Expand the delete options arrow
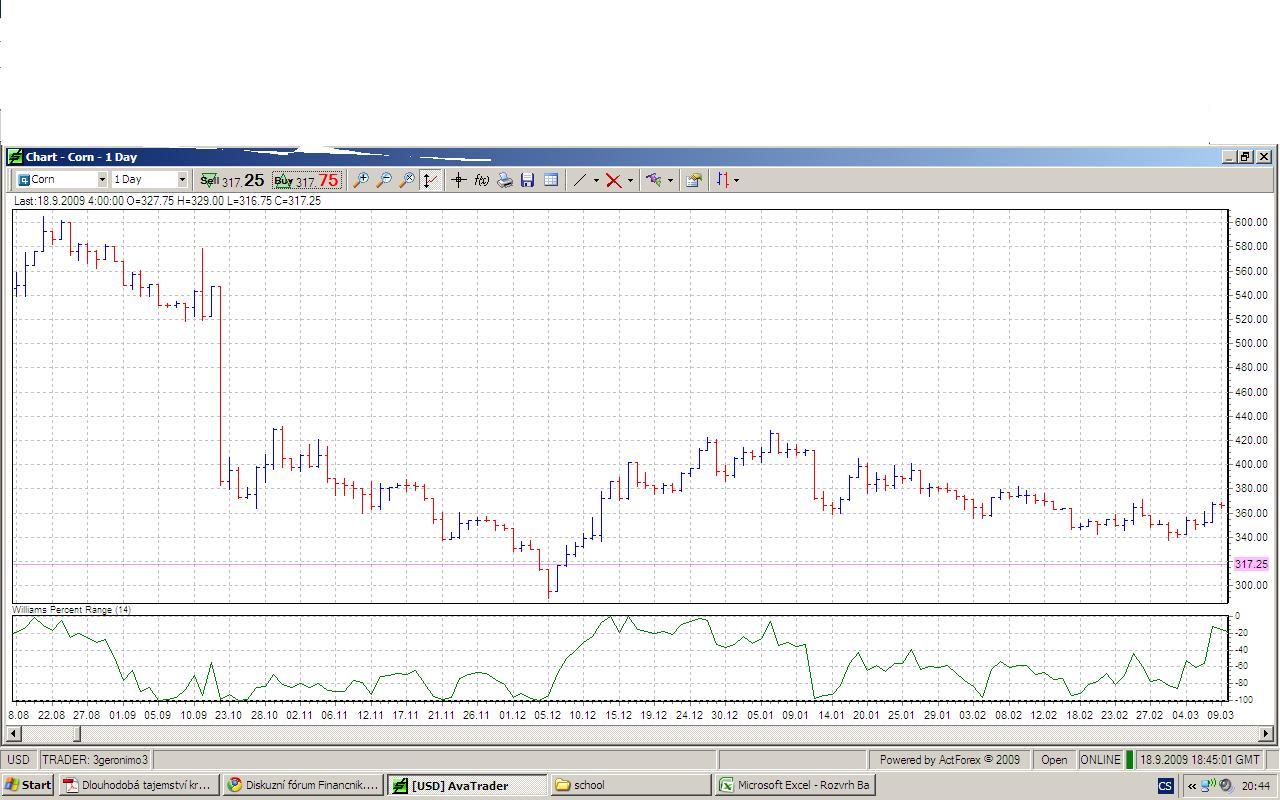 [630, 180]
